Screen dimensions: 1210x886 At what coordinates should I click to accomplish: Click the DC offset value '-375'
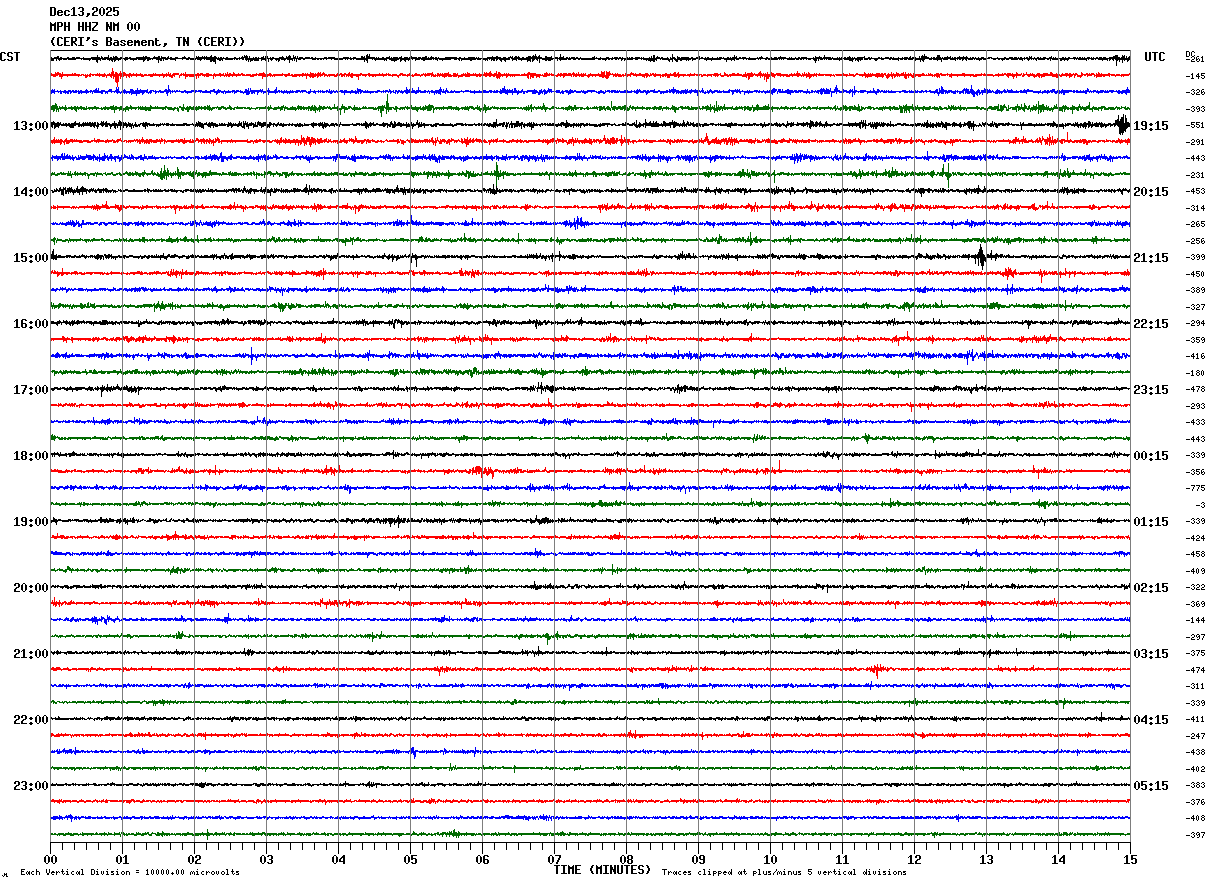tap(1195, 654)
